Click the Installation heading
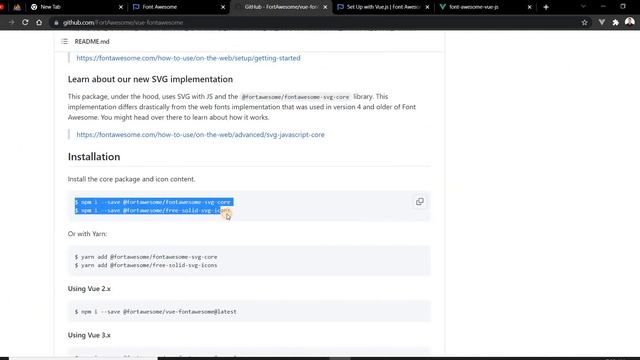This screenshot has height=360, width=640. coord(94,157)
